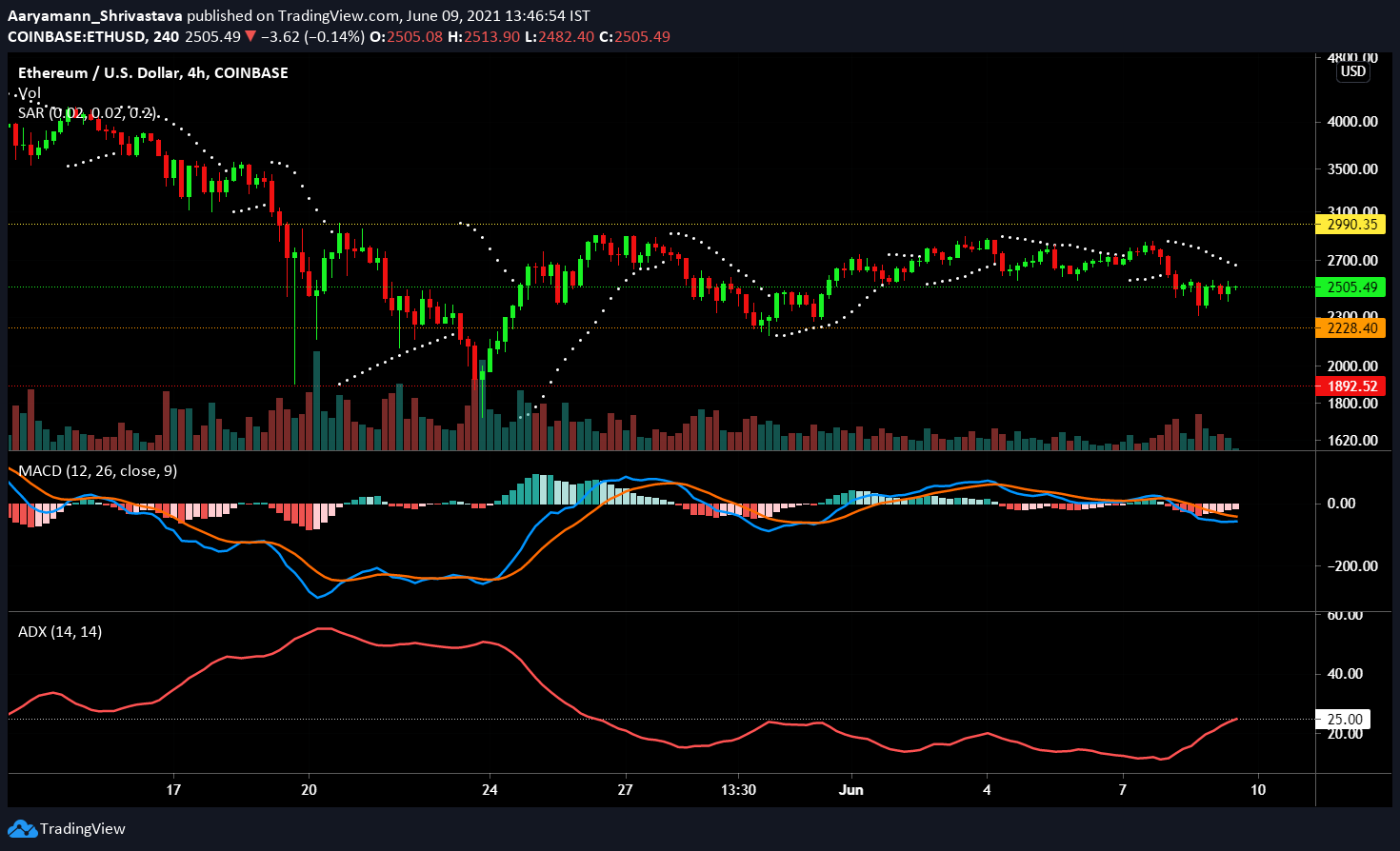This screenshot has width=1400, height=851.
Task: Click the O:2505.08 open value in header
Action: pos(406,37)
